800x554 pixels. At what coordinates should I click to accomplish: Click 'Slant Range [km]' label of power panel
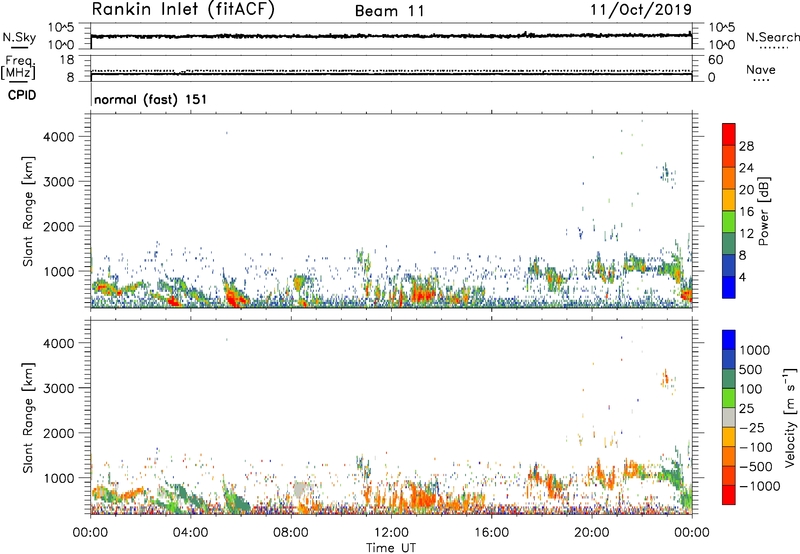pyautogui.click(x=28, y=211)
